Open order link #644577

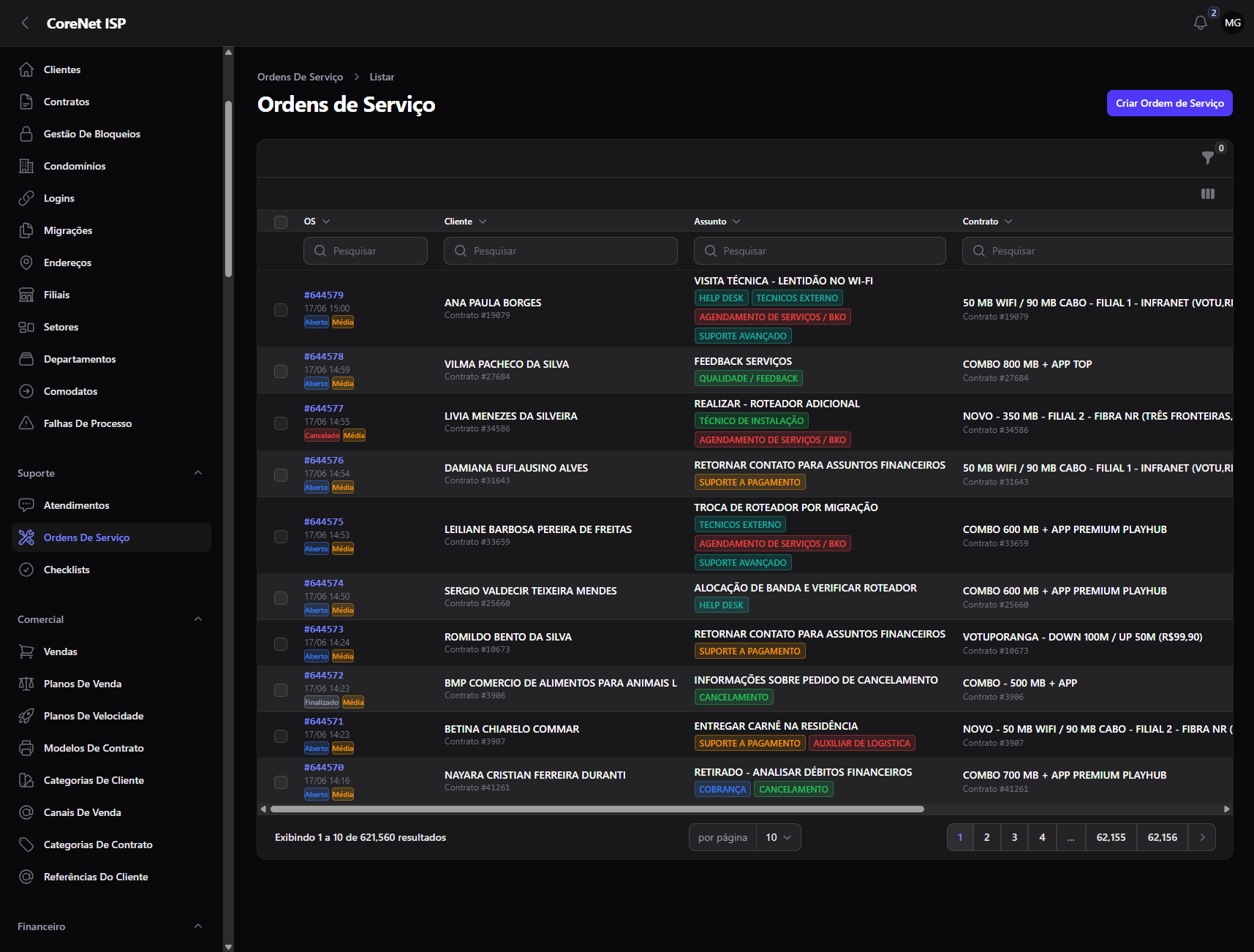[324, 409]
